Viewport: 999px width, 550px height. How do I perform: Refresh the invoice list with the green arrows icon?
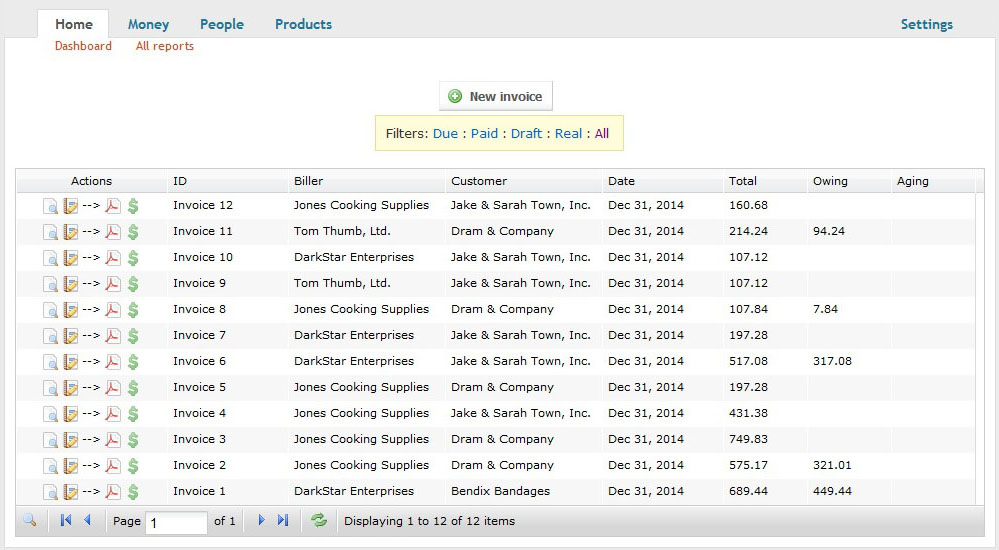coord(319,521)
